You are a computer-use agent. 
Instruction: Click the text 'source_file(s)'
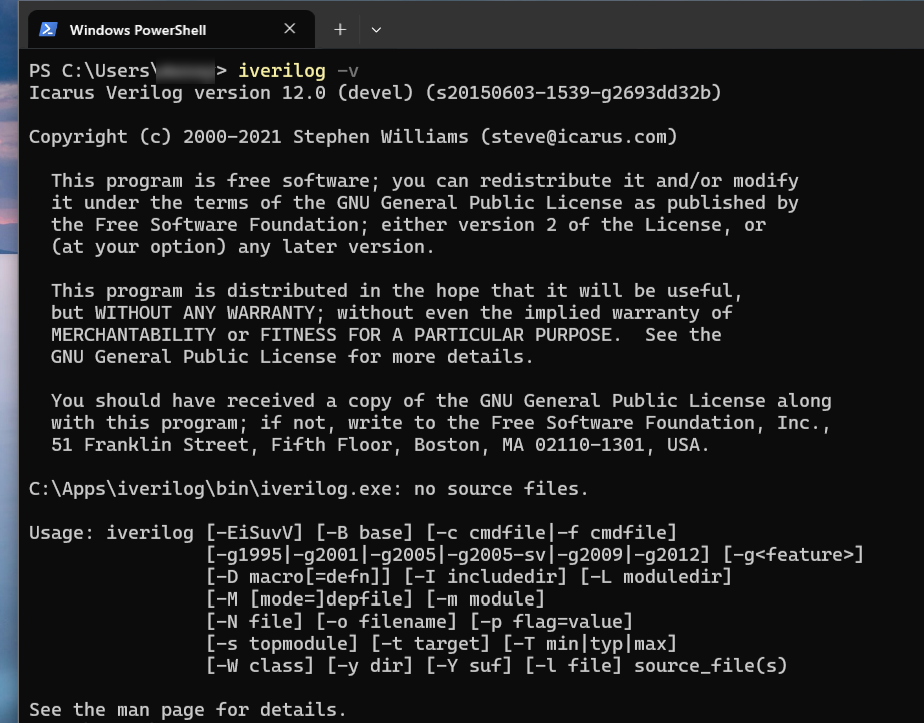(711, 666)
